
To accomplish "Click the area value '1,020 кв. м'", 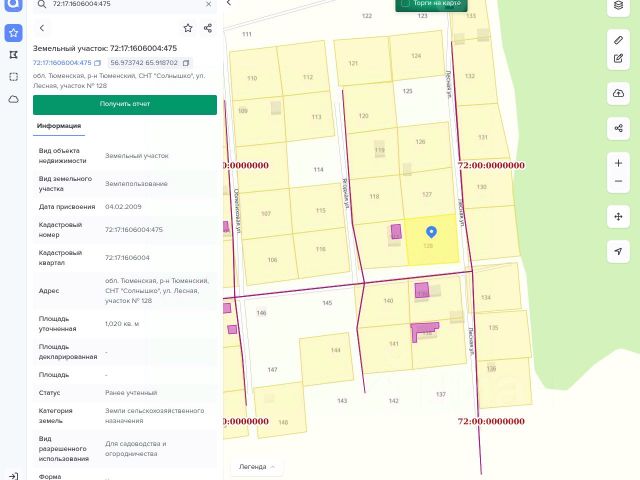I will click(122, 324).
